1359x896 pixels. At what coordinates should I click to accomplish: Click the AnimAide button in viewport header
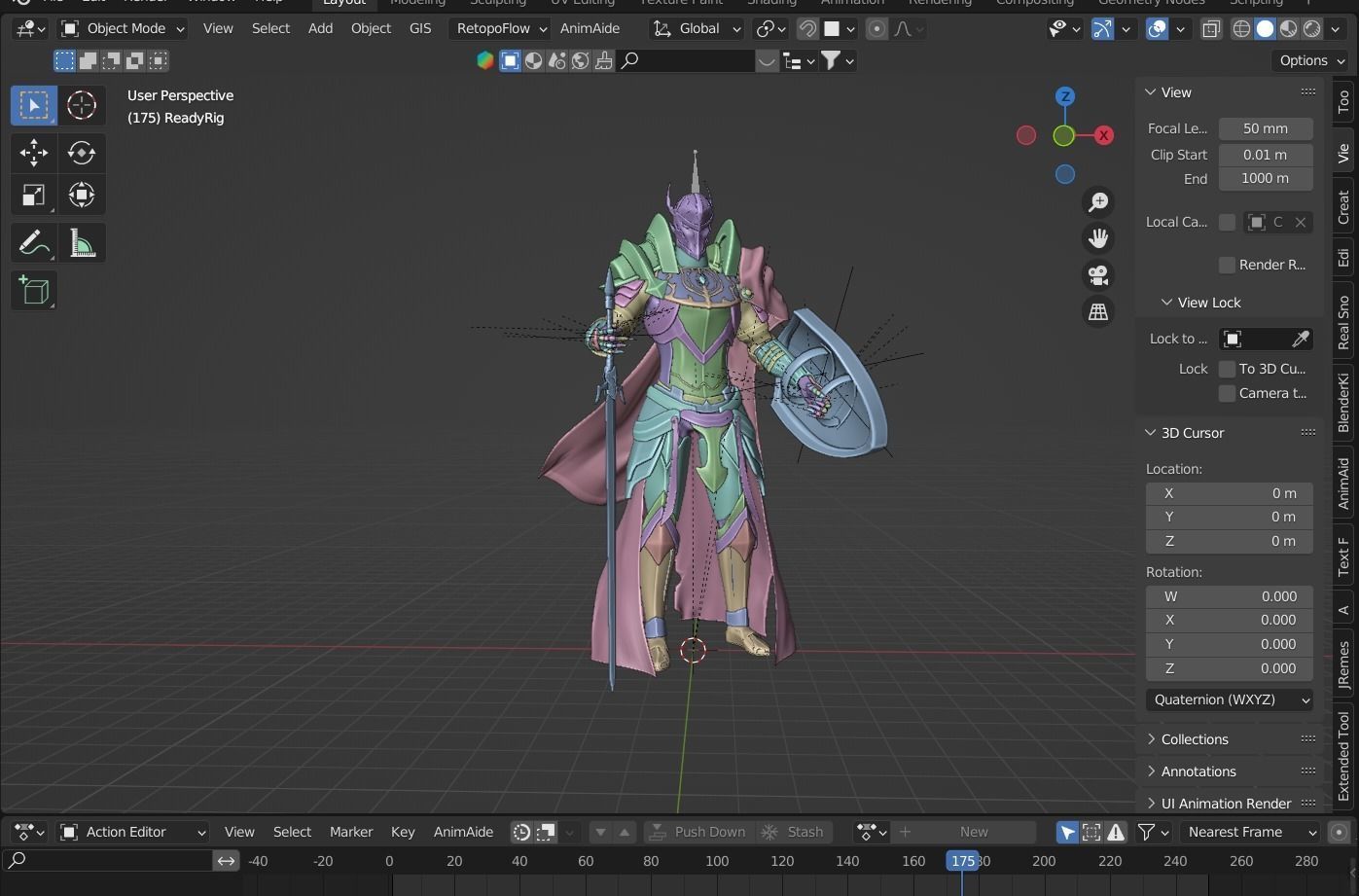tap(590, 29)
